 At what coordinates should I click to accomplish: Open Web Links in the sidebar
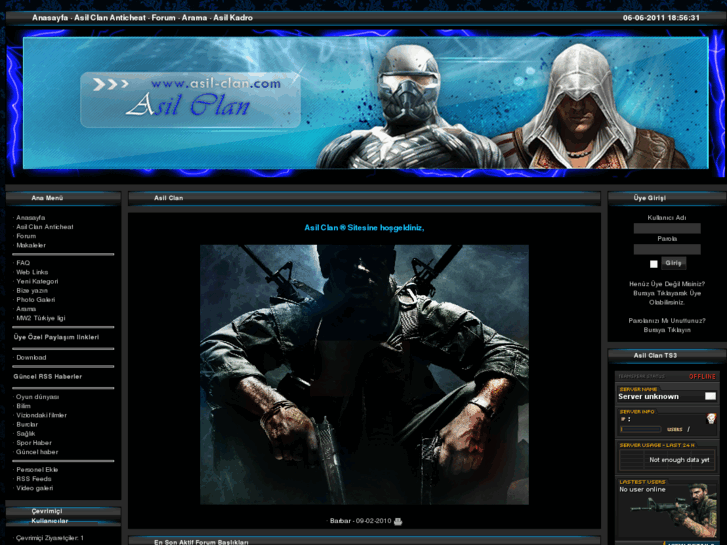32,272
